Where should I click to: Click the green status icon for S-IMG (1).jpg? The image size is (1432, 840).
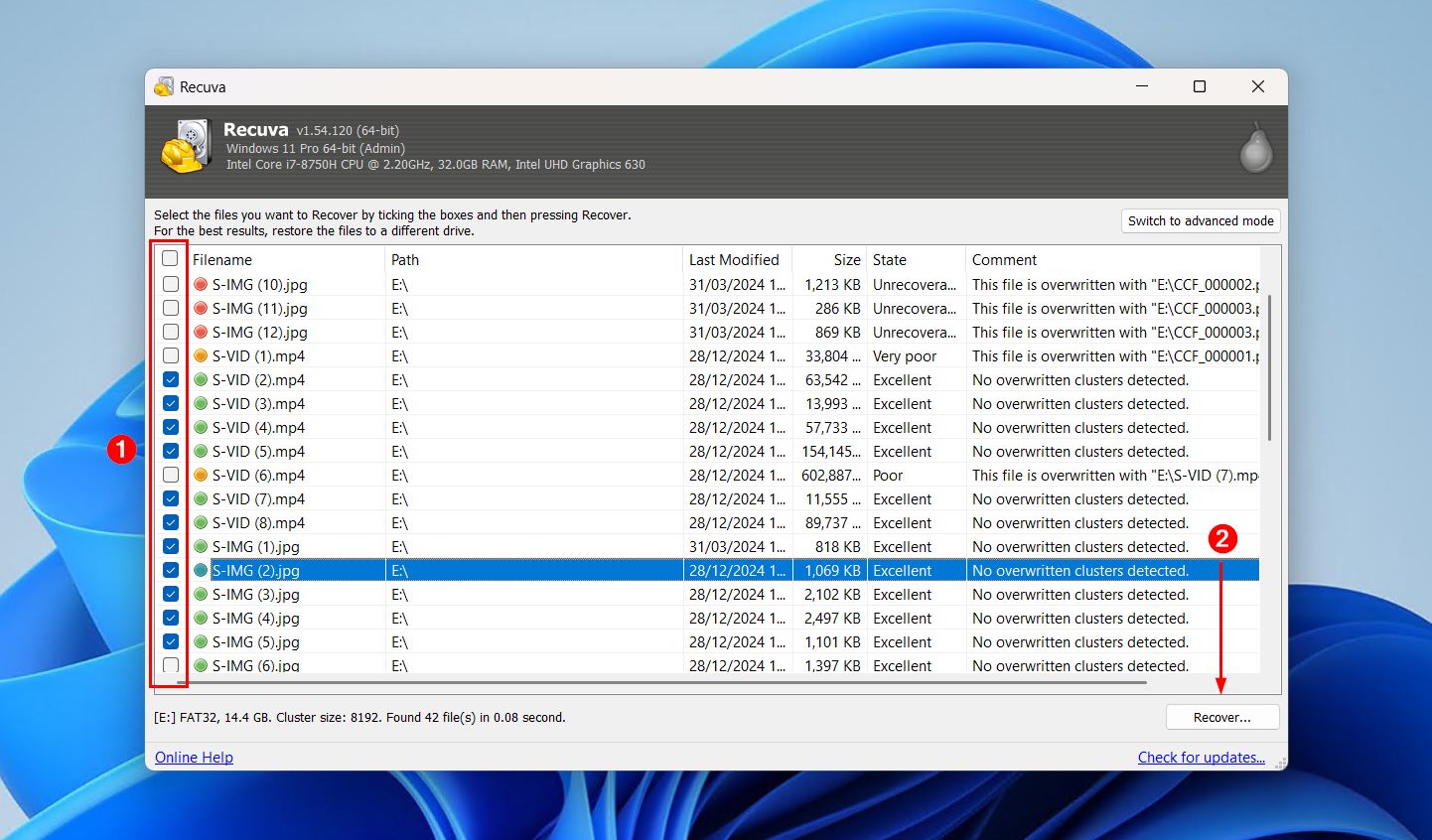click(199, 546)
